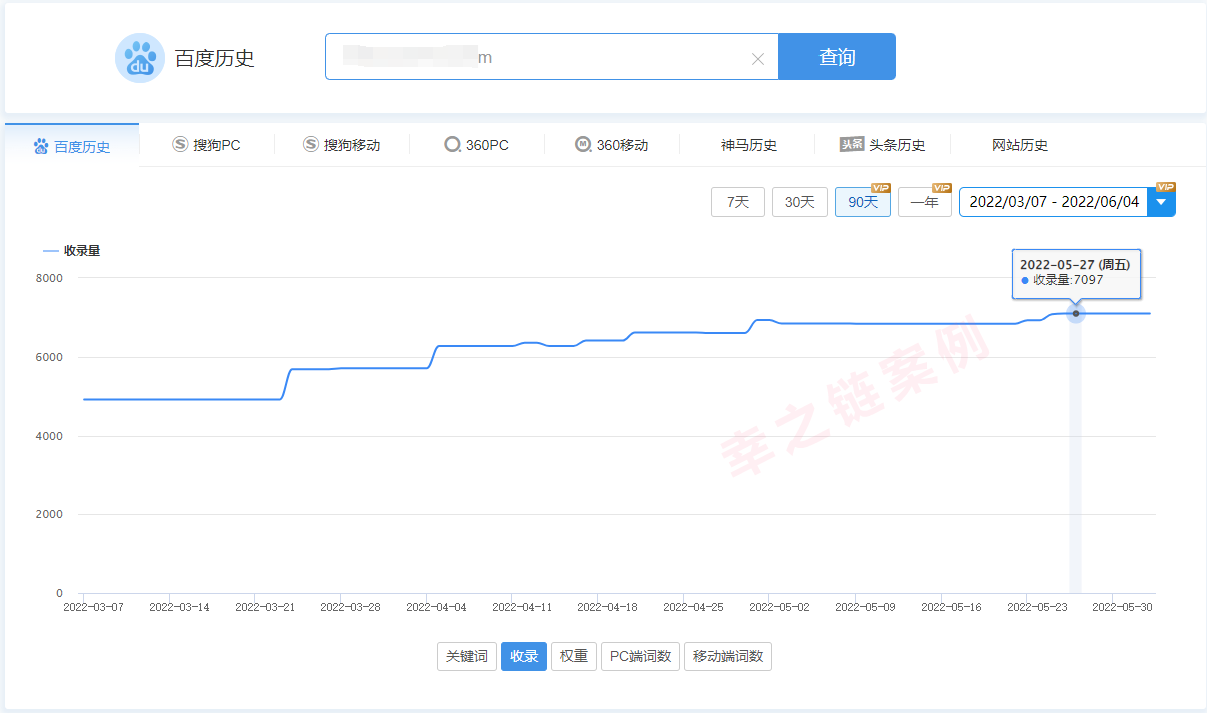Open the 网站历史 tab

[x=1019, y=145]
